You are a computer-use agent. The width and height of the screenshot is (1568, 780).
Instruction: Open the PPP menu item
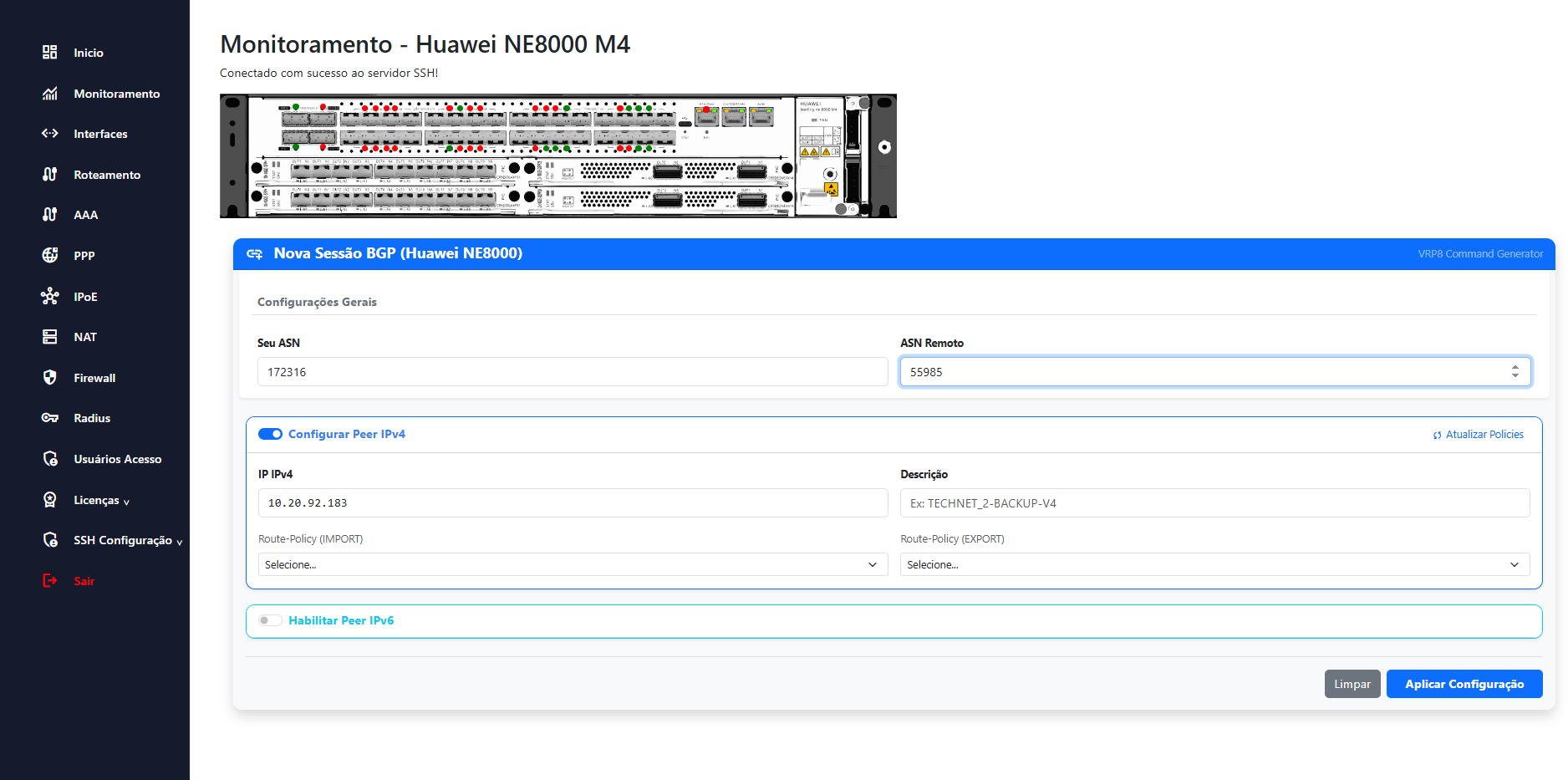tap(84, 256)
